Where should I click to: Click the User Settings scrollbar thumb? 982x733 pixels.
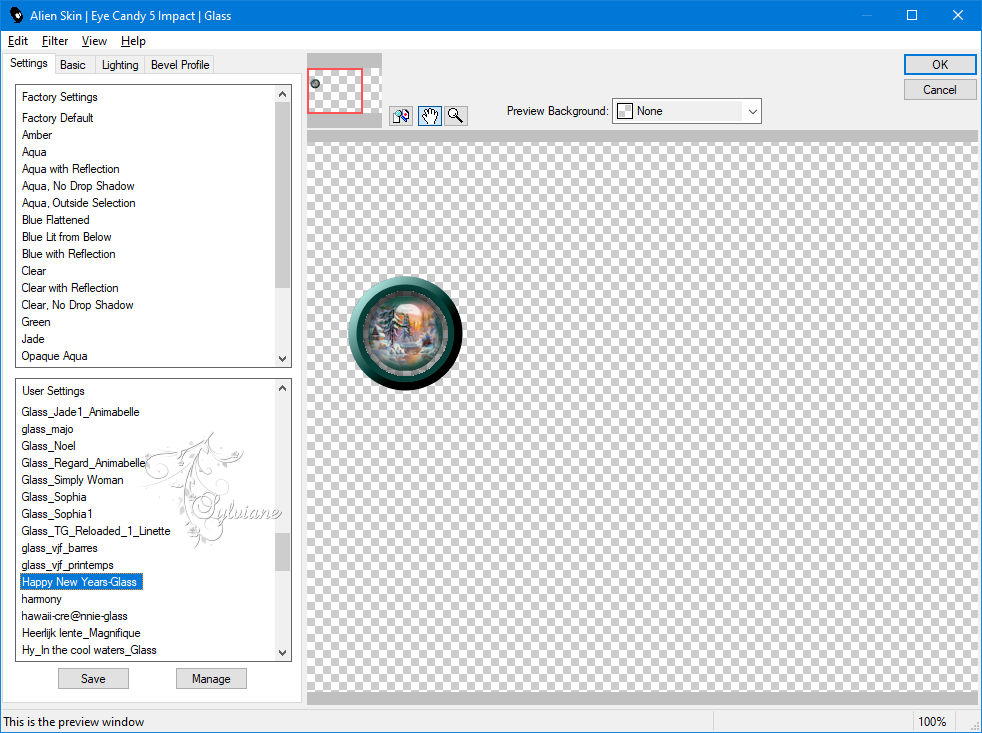(282, 552)
